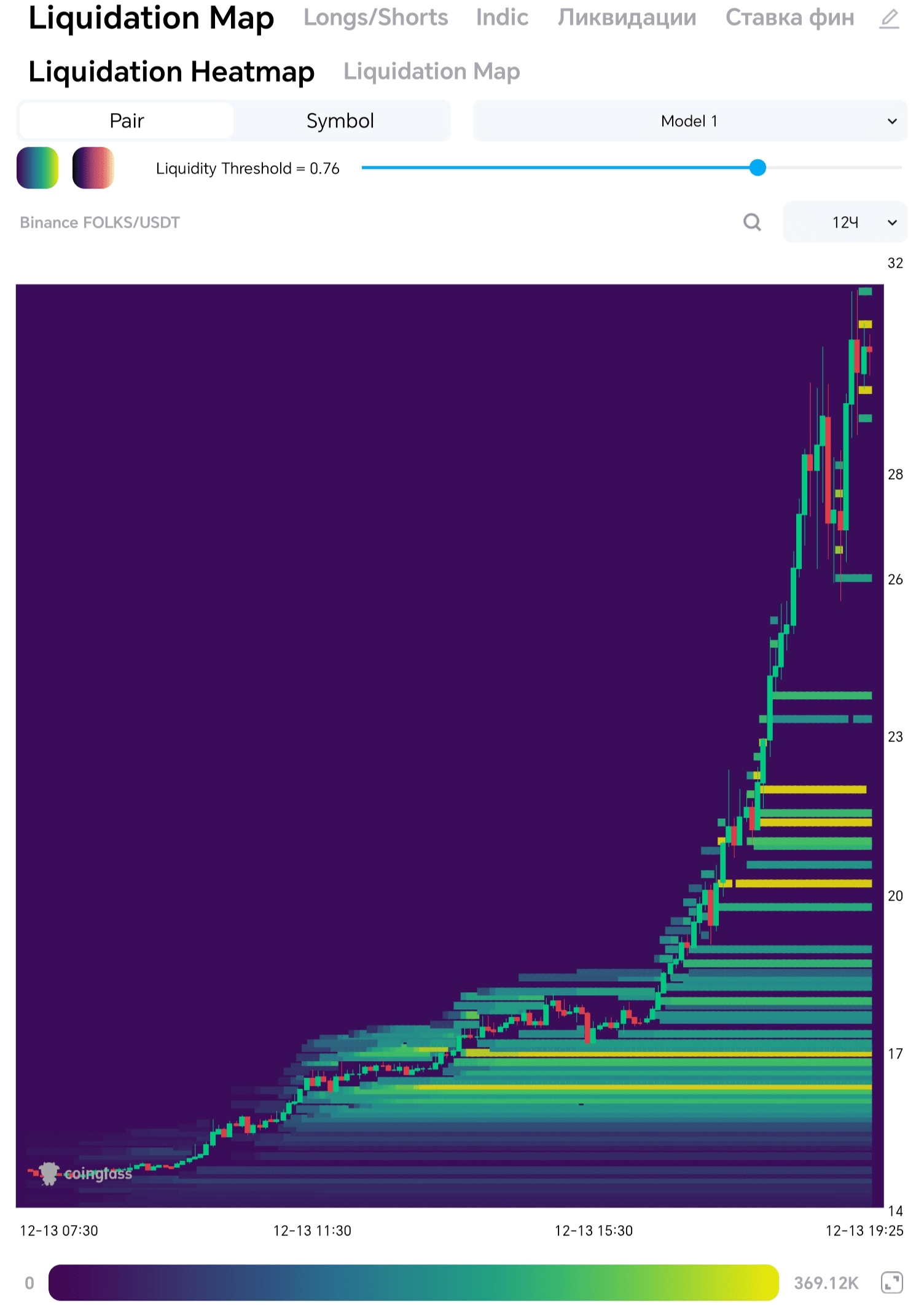This screenshot has width=924, height=1305.
Task: Select the purple-orange color scheme swatch
Action: (x=93, y=168)
